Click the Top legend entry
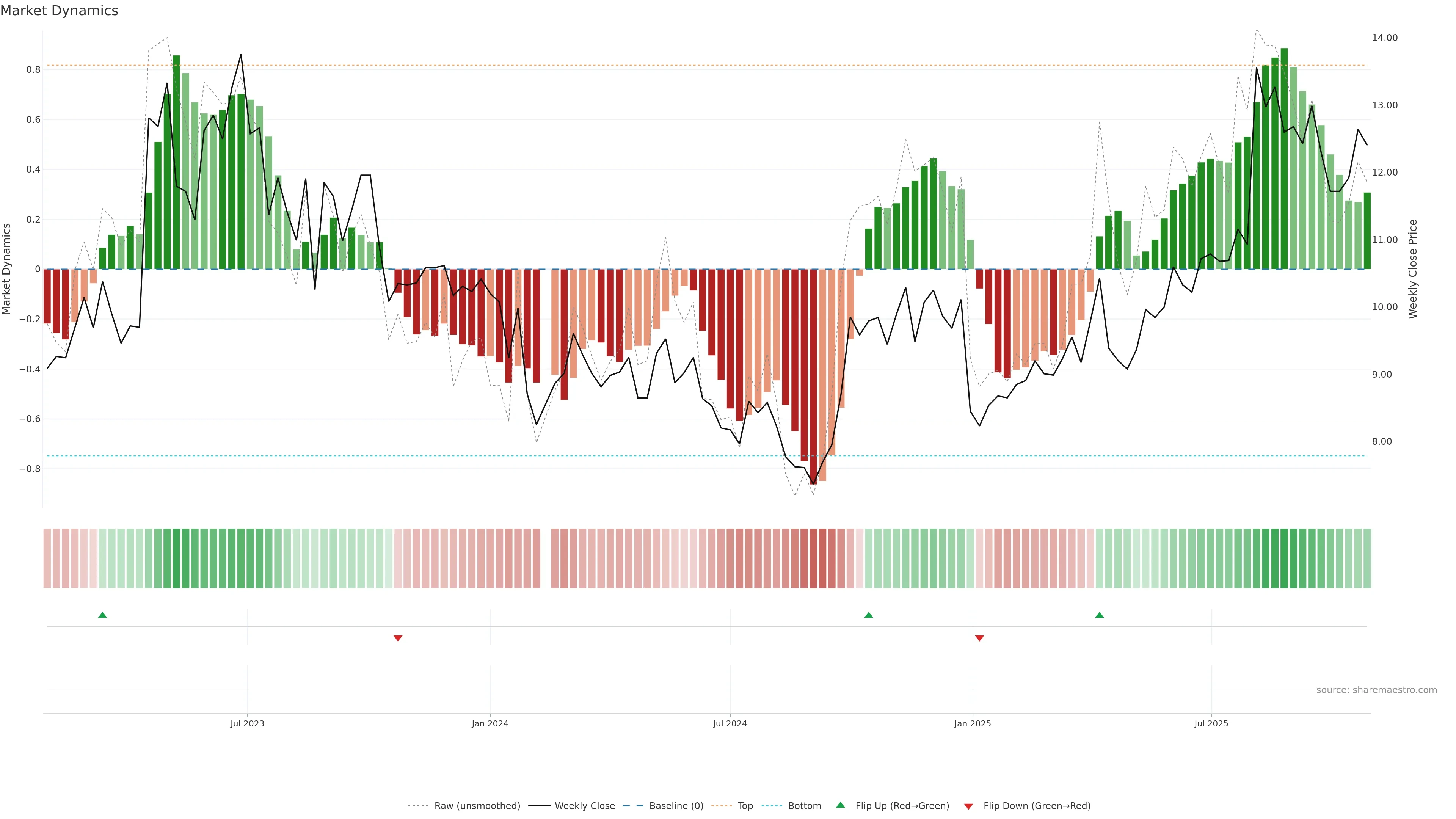The image size is (1456, 819). click(x=745, y=806)
